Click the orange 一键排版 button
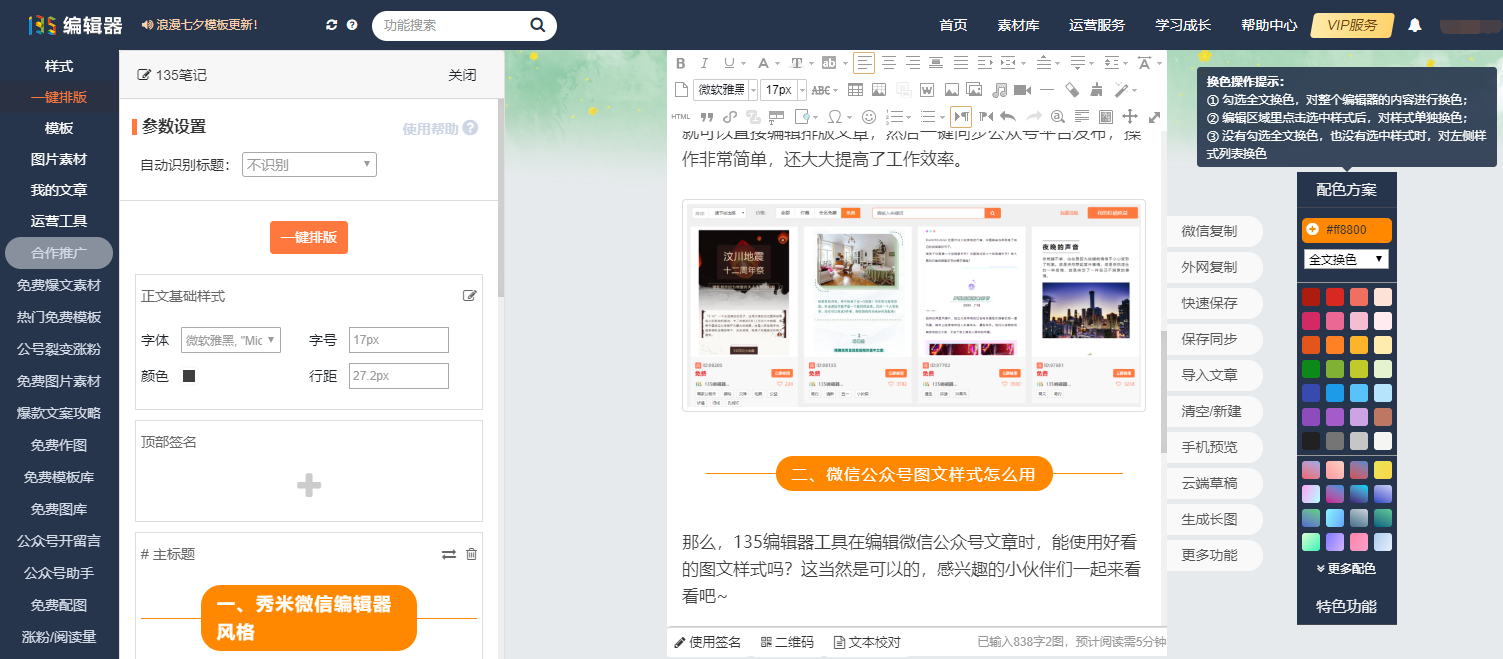 pos(309,237)
